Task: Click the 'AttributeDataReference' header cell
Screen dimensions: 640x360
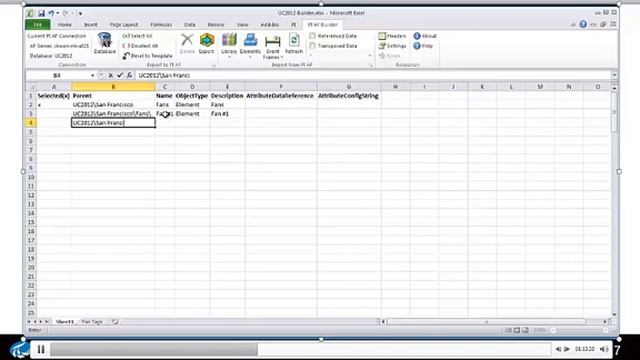Action: click(x=280, y=96)
